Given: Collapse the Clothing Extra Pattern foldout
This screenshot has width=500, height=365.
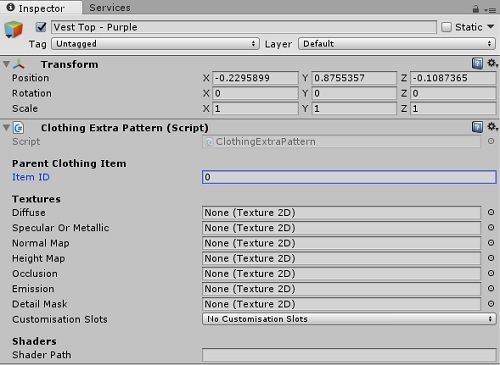Looking at the screenshot, I should tap(6, 128).
